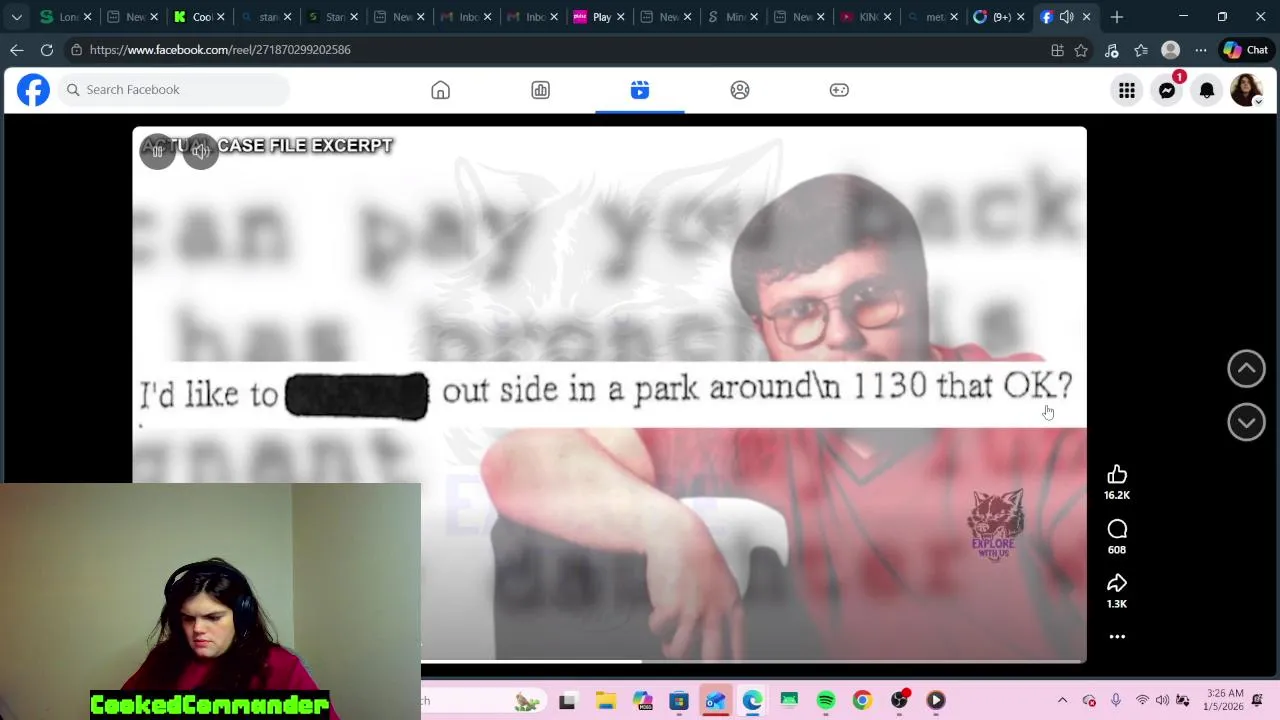Open browser extensions music icon
Screen dimensions: 1280x720
pyautogui.click(x=1111, y=50)
